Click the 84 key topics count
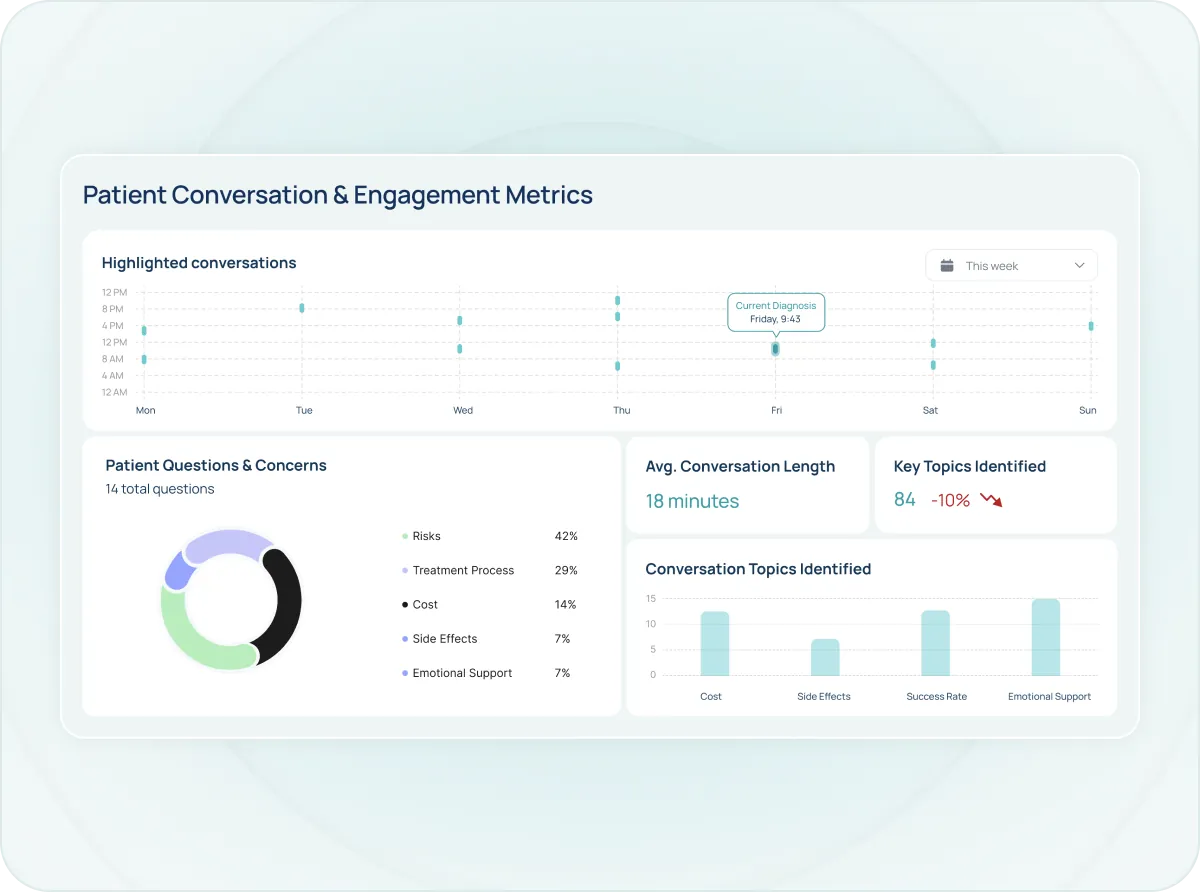 coord(905,499)
